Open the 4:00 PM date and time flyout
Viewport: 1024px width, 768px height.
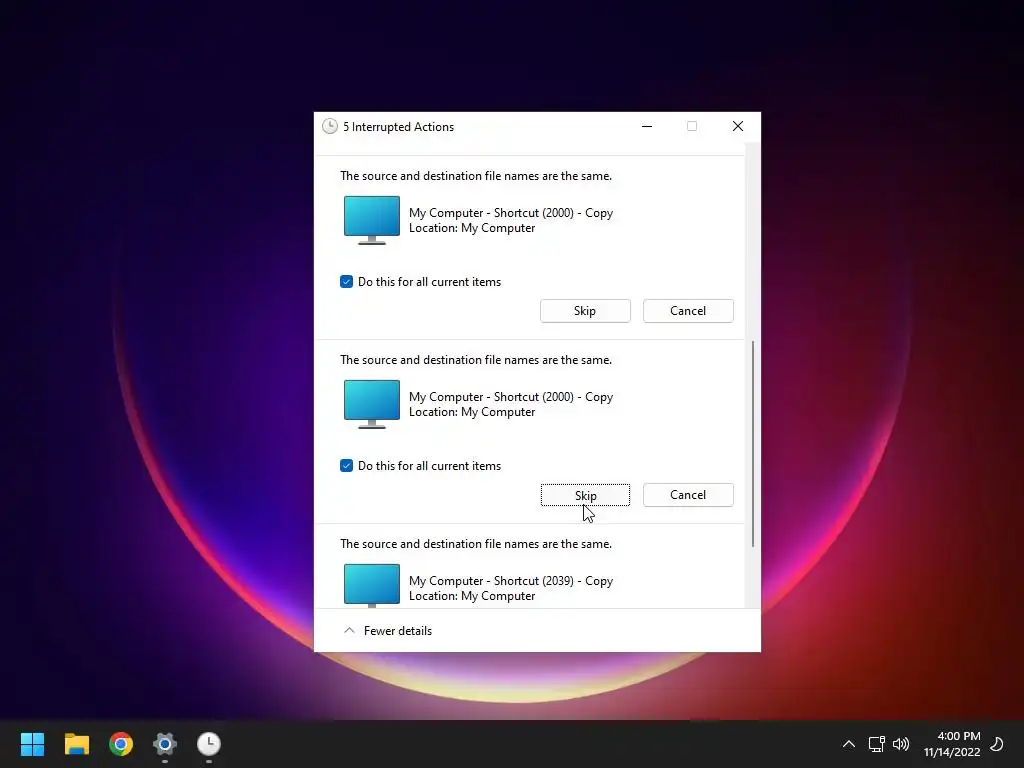tap(952, 744)
